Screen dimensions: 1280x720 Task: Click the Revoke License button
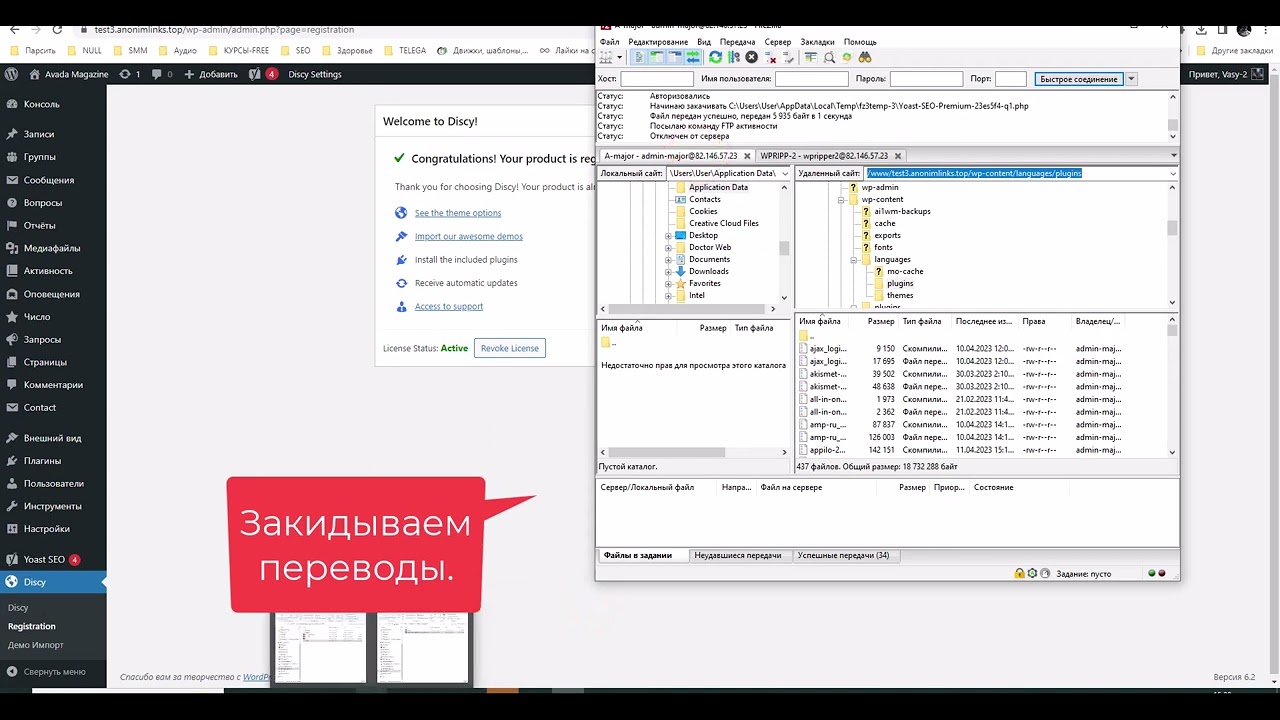click(x=510, y=348)
